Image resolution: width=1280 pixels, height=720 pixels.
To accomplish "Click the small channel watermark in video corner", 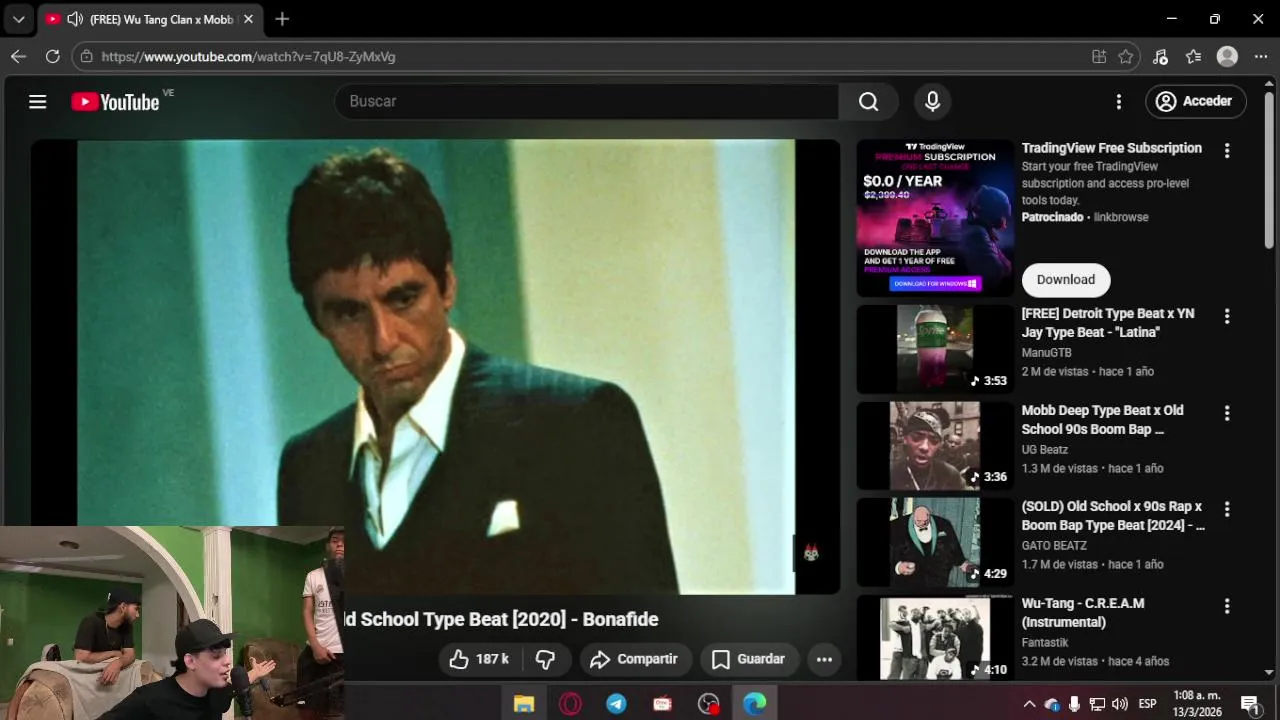I will tap(810, 552).
